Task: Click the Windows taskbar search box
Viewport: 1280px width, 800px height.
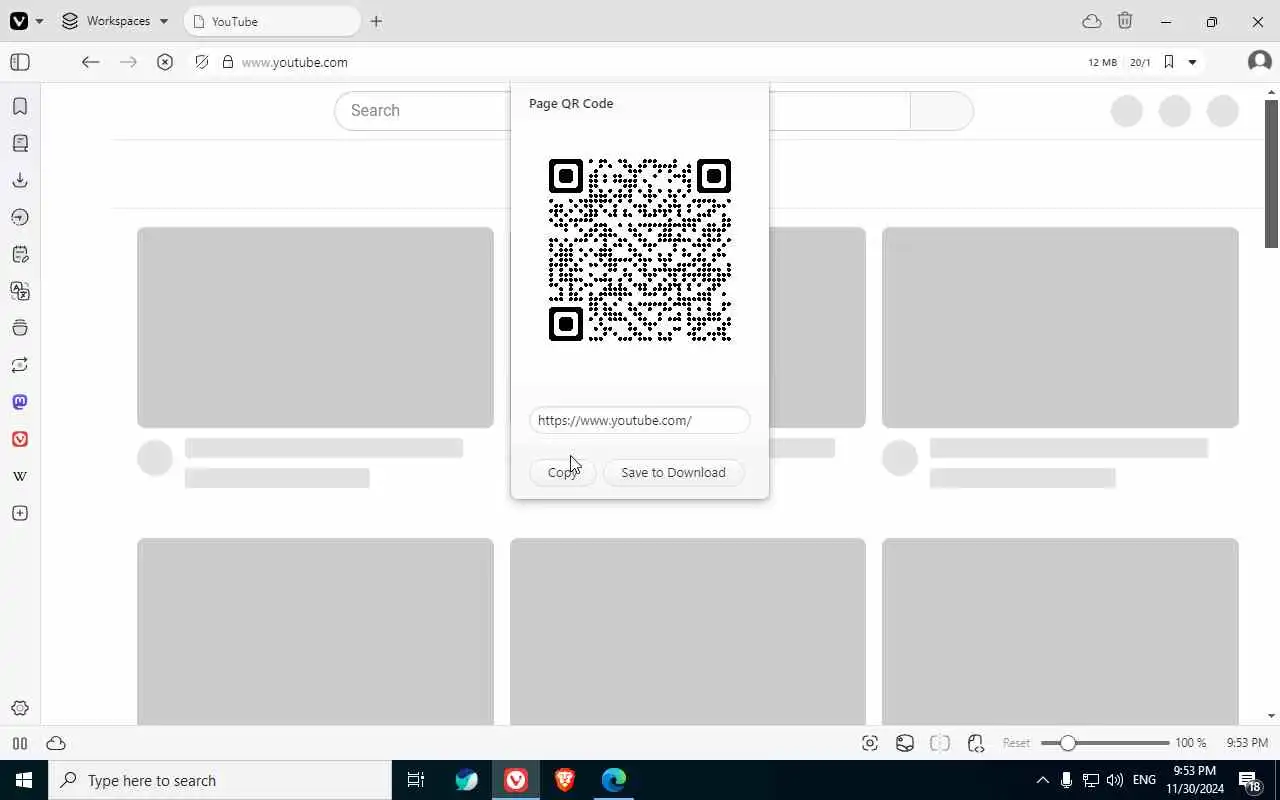Action: [x=220, y=780]
